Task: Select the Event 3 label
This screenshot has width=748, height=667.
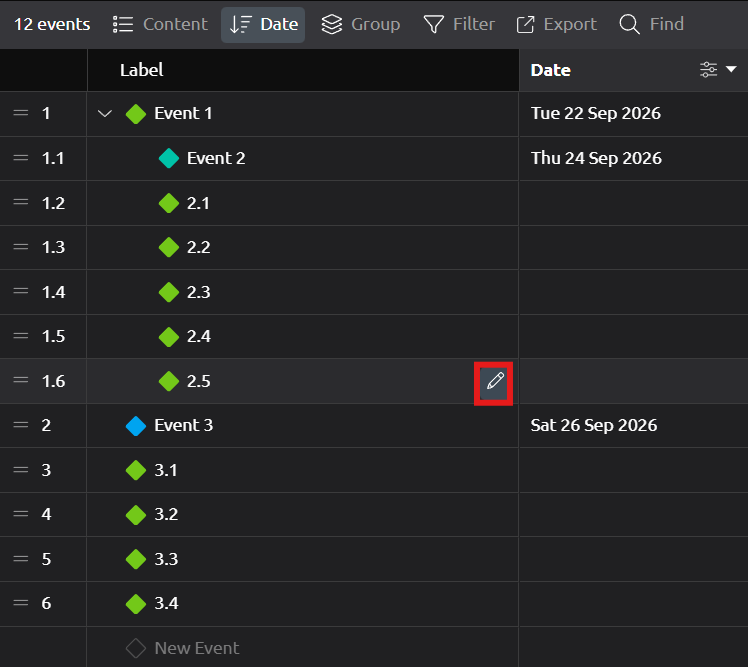Action: pyautogui.click(x=184, y=425)
